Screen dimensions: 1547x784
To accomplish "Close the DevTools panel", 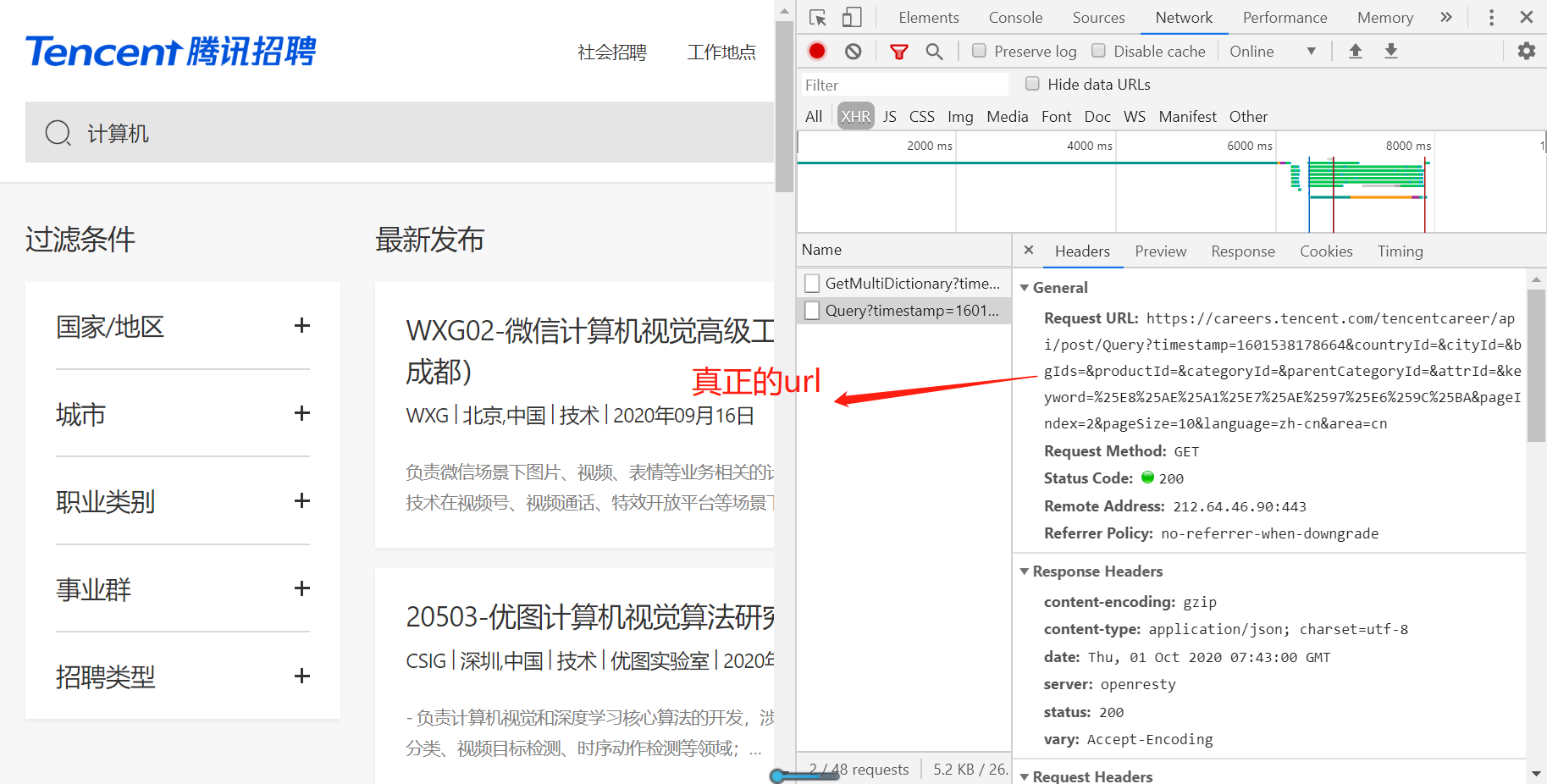I will (x=1527, y=17).
